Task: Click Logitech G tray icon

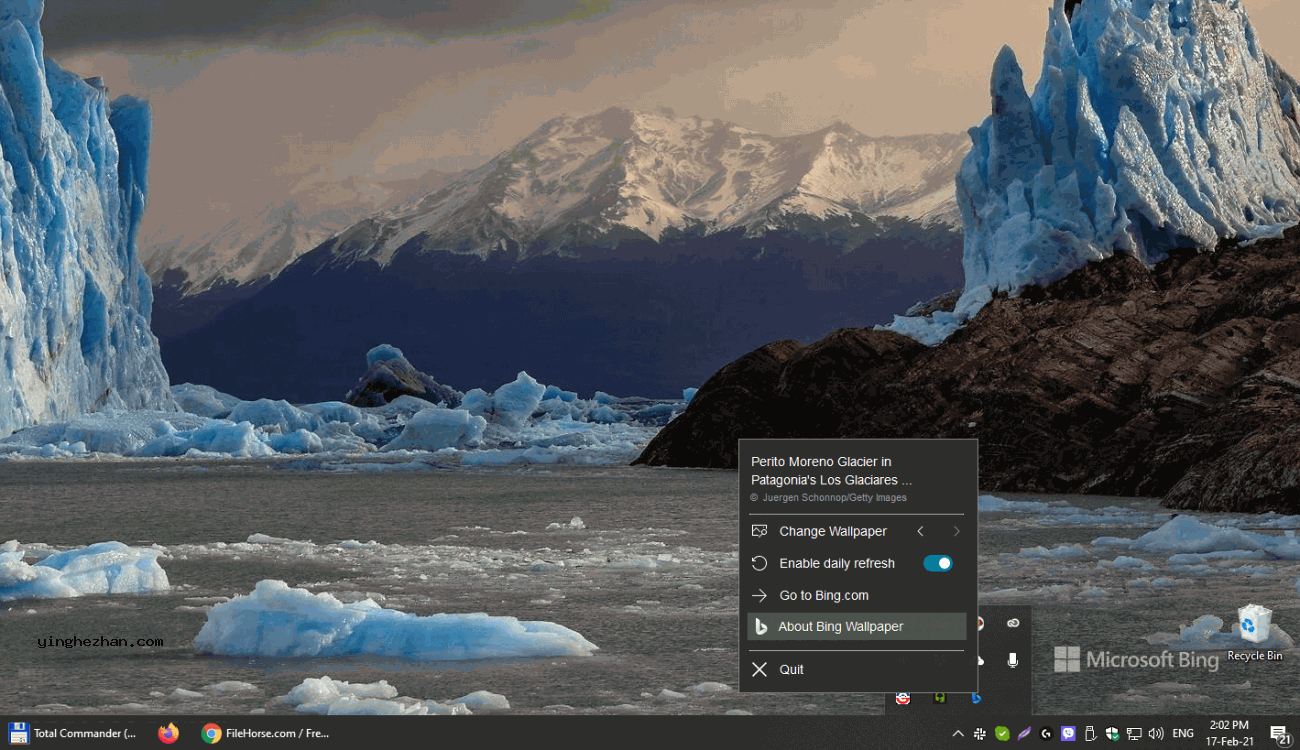Action: pyautogui.click(x=1046, y=733)
